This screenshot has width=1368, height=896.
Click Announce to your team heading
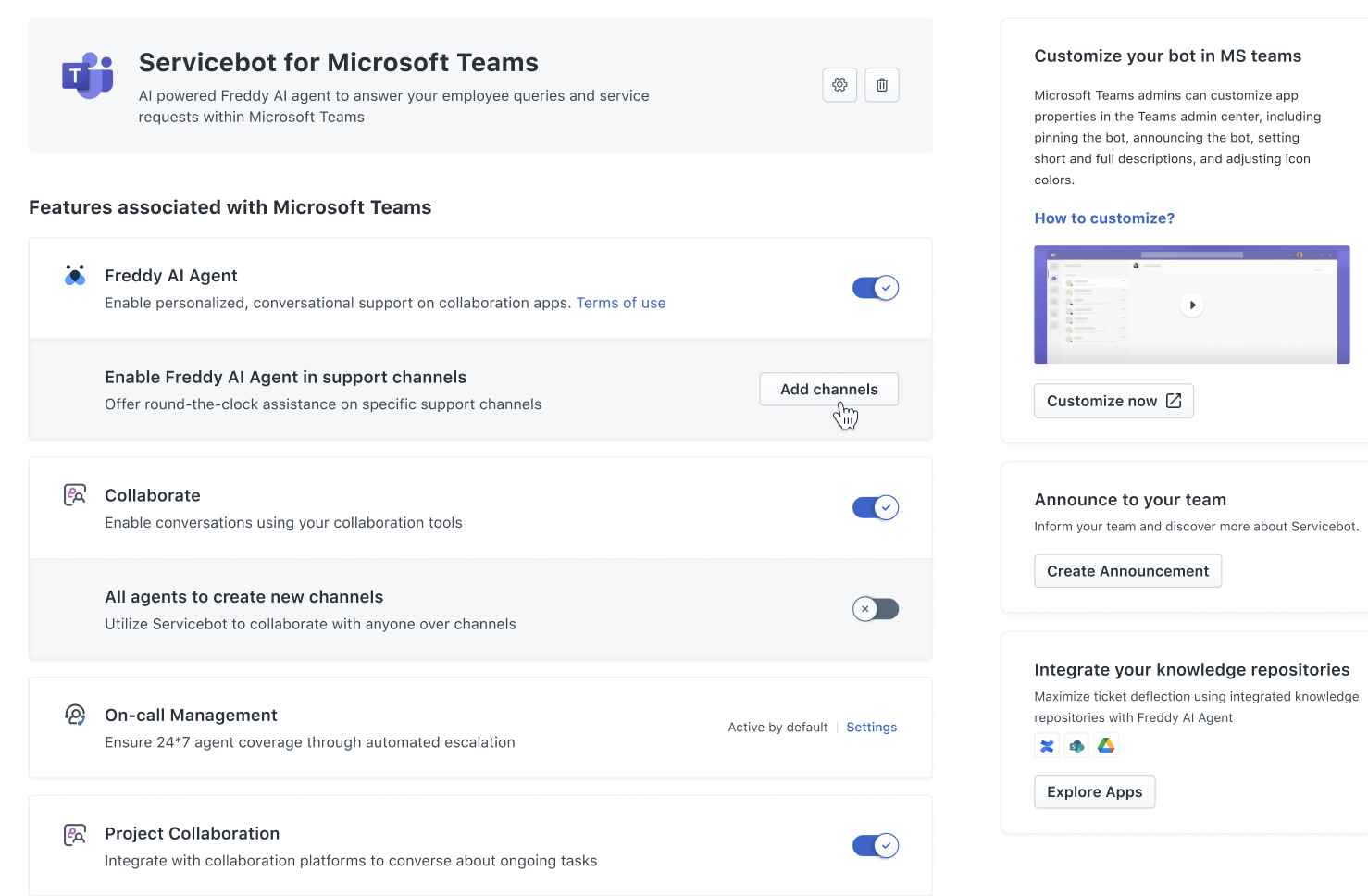coord(1130,500)
